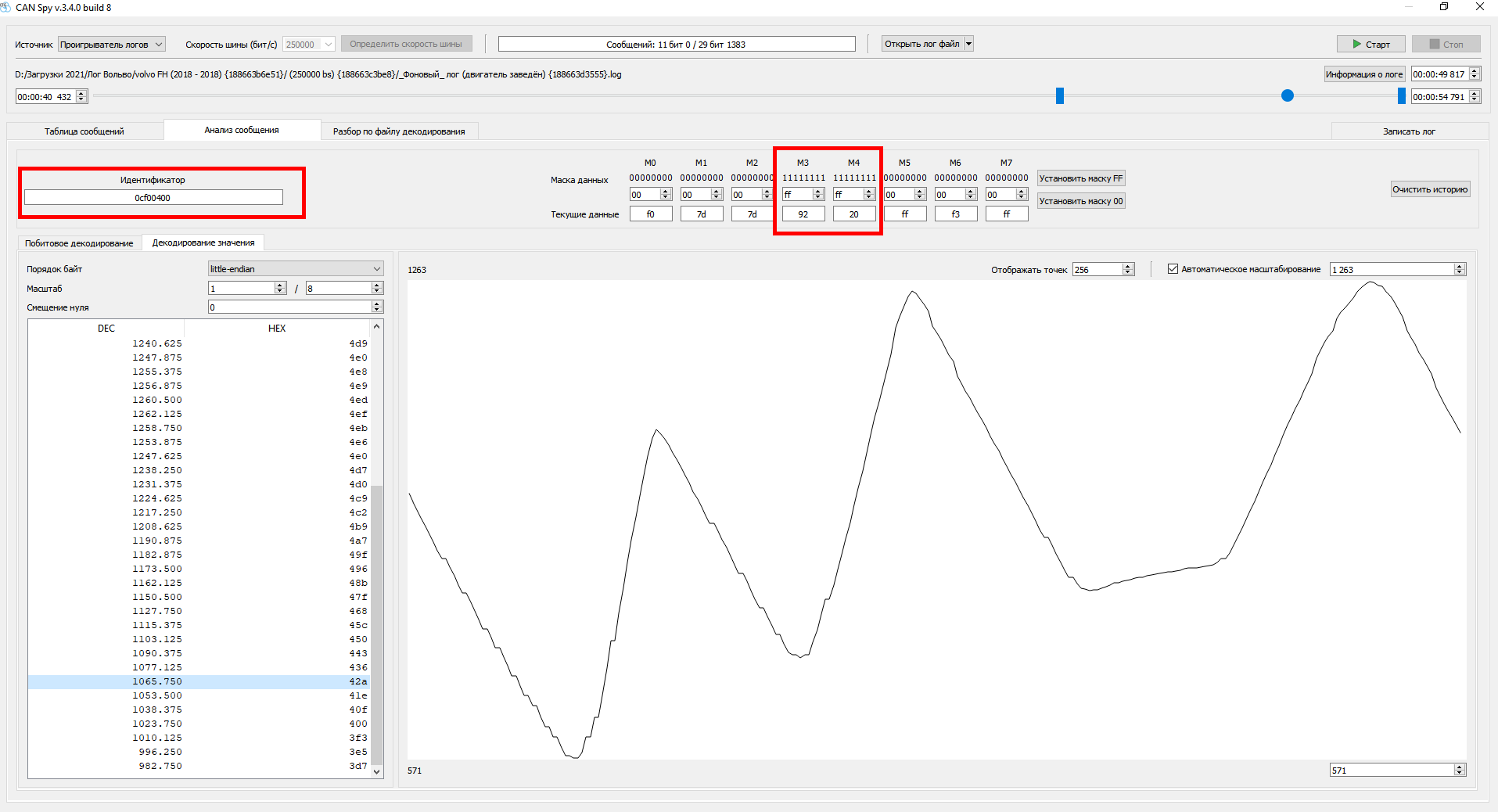Screen dimensions: 1498x812
Task: Click Определить скорость шины button
Action: coord(406,44)
